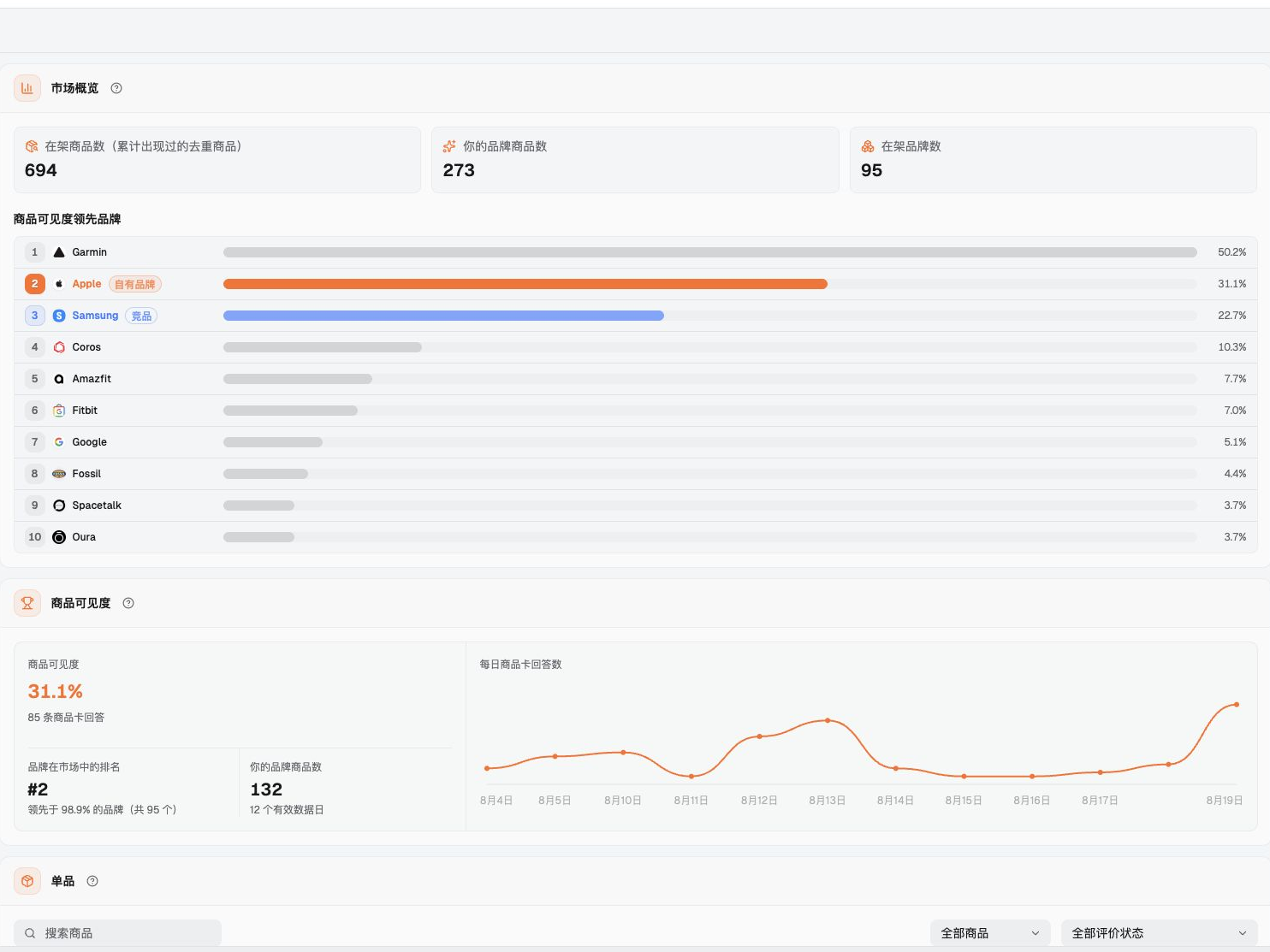
Task: Click the 7.7% value for Amazfit
Action: pos(1235,379)
